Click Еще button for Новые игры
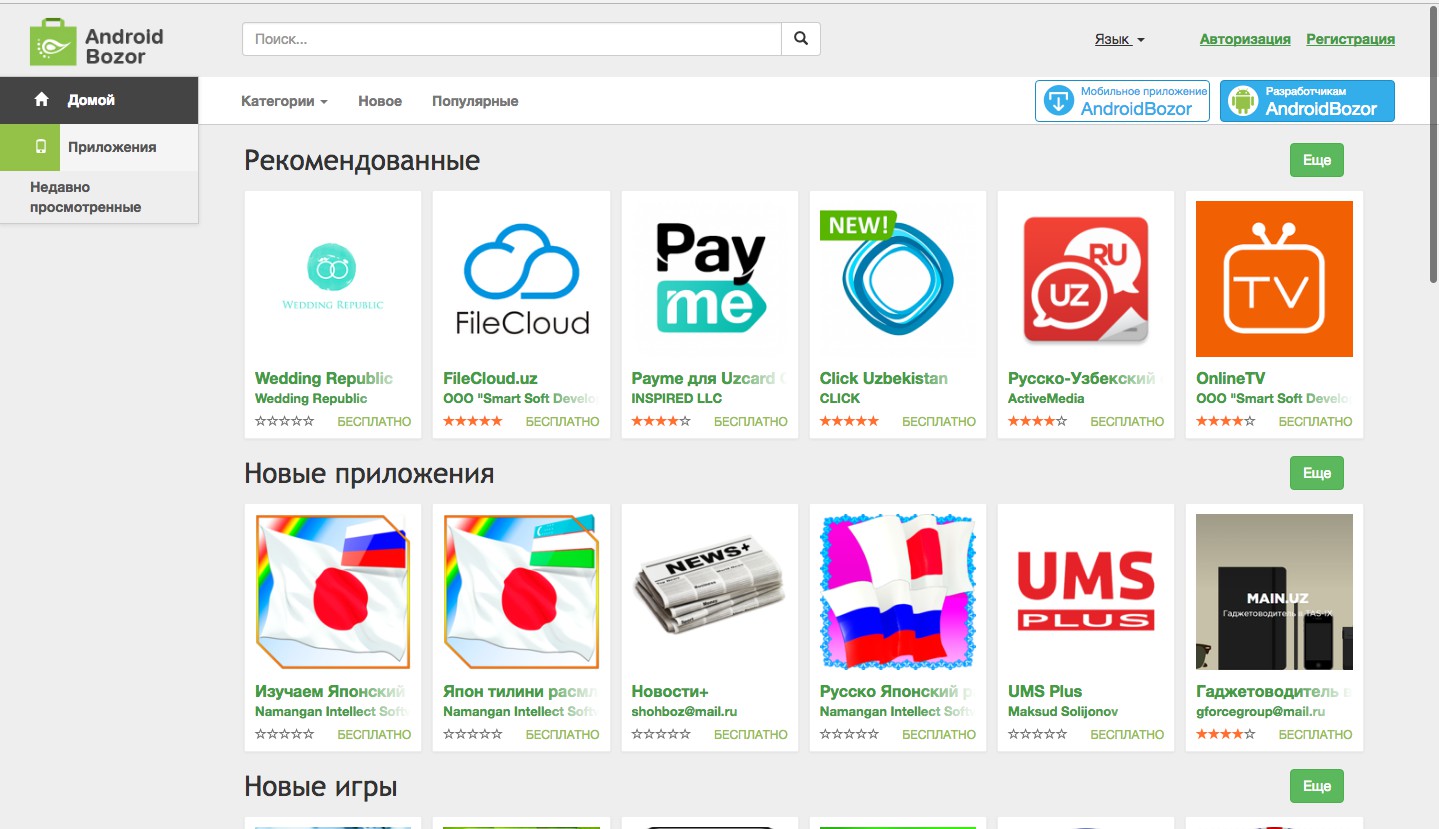 pyautogui.click(x=1317, y=786)
